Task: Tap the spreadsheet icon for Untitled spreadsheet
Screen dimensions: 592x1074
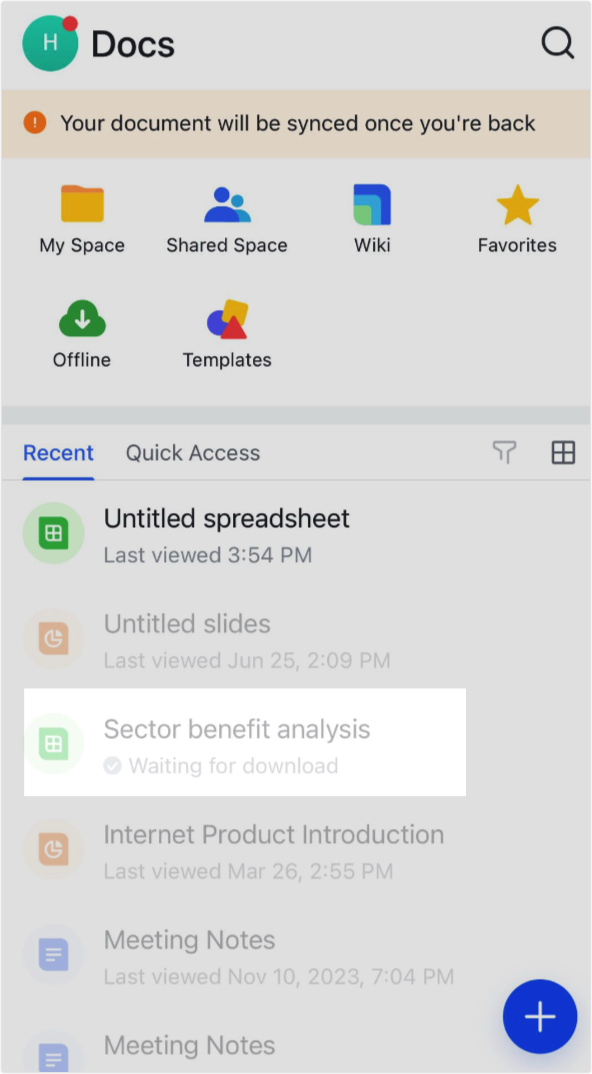Action: [x=53, y=533]
